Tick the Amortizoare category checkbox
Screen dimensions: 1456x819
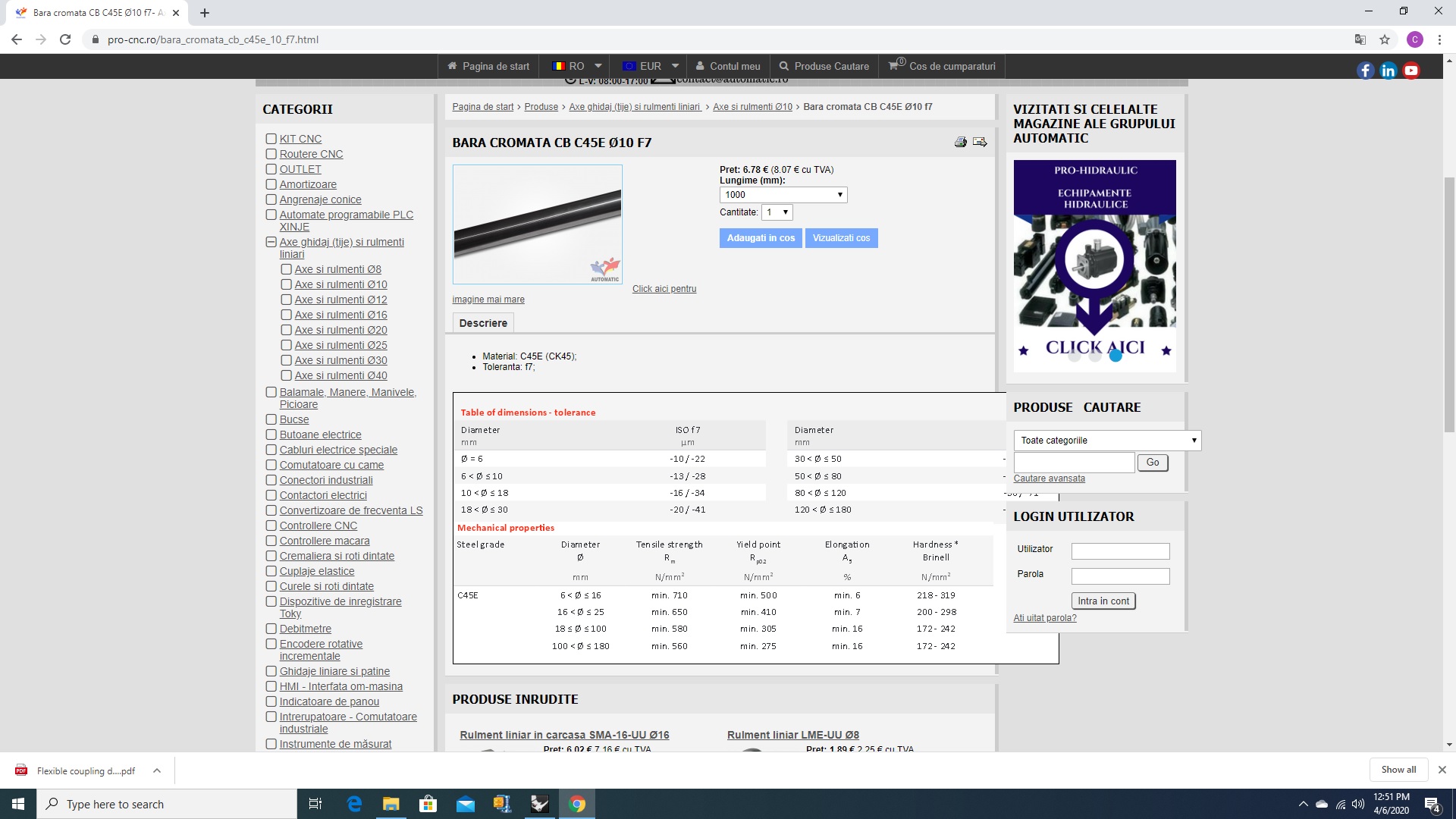click(271, 184)
